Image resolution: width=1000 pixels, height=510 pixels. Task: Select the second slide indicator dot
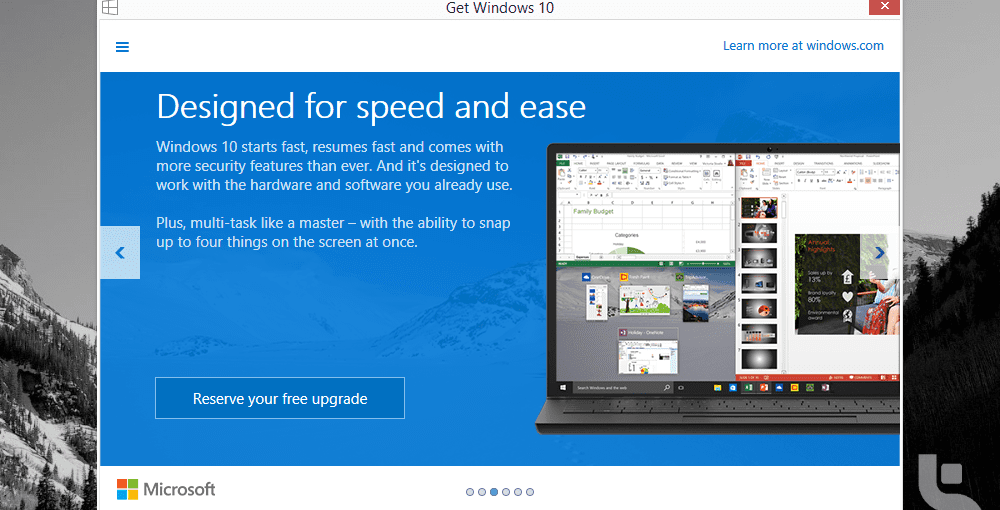tap(482, 492)
